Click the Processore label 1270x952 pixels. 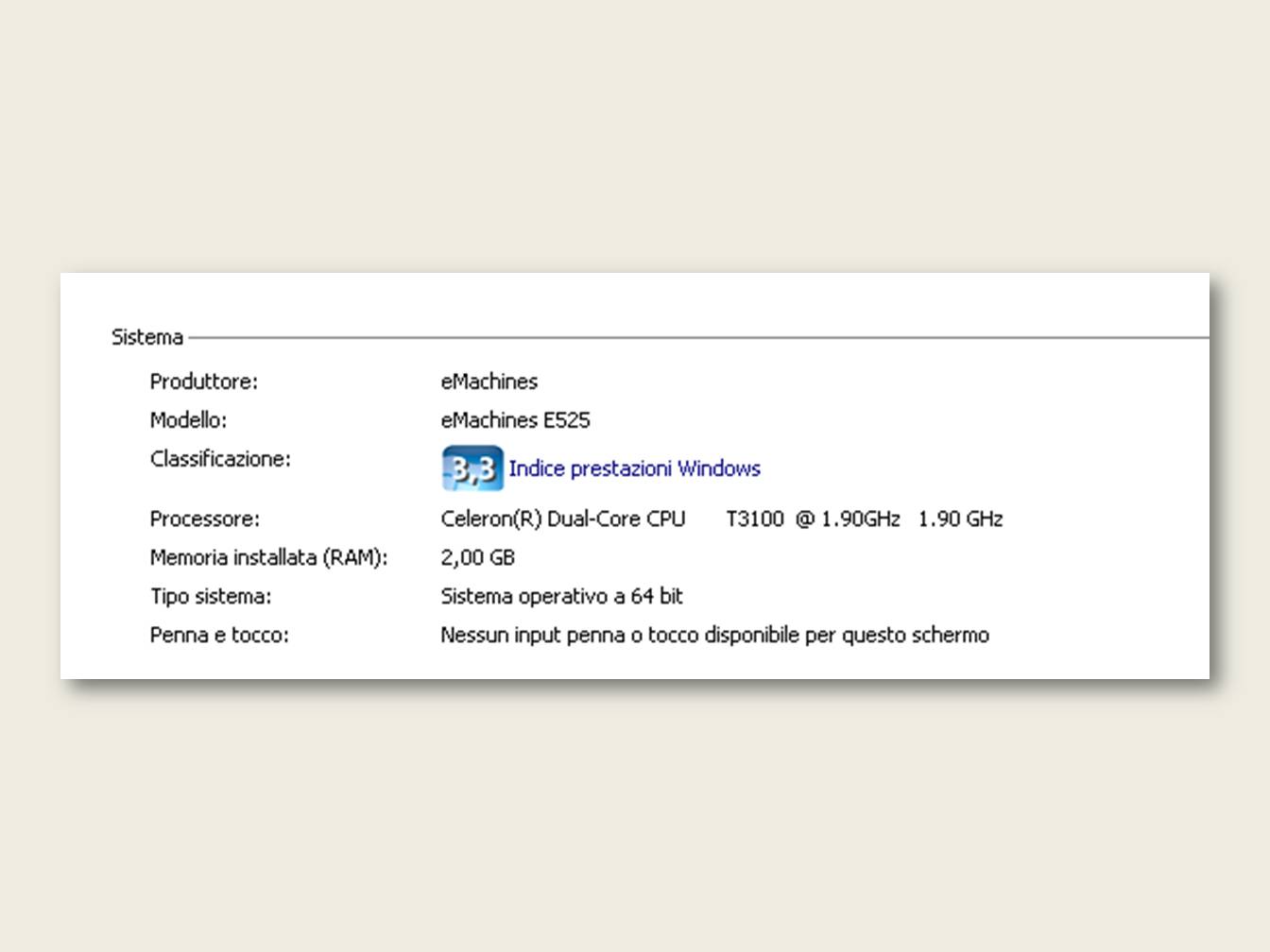click(x=204, y=519)
